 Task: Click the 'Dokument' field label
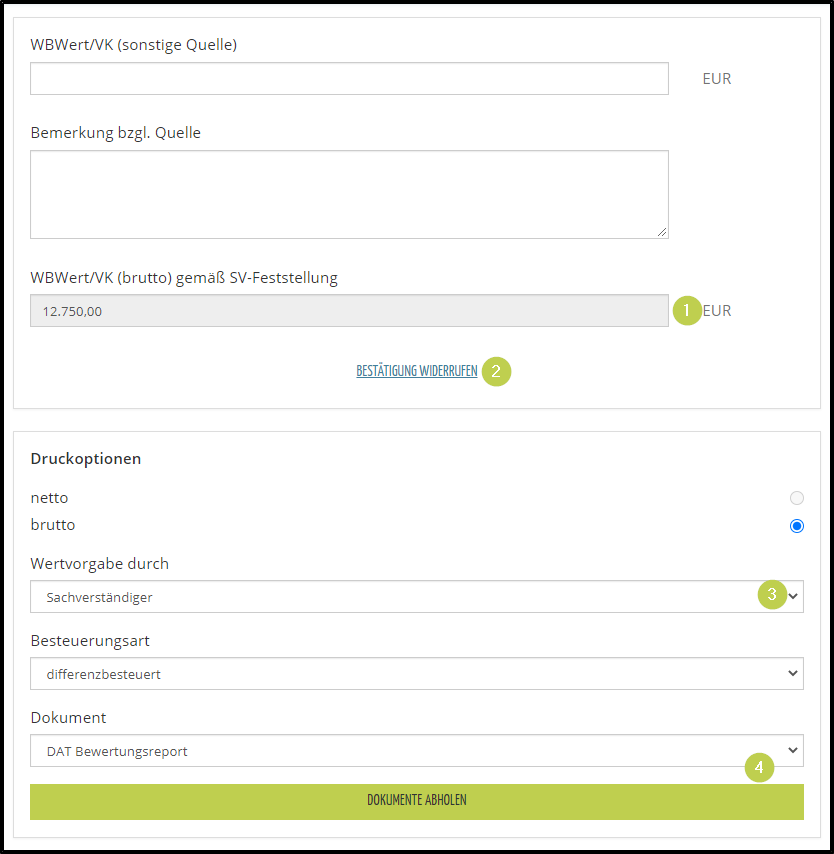pyautogui.click(x=68, y=718)
